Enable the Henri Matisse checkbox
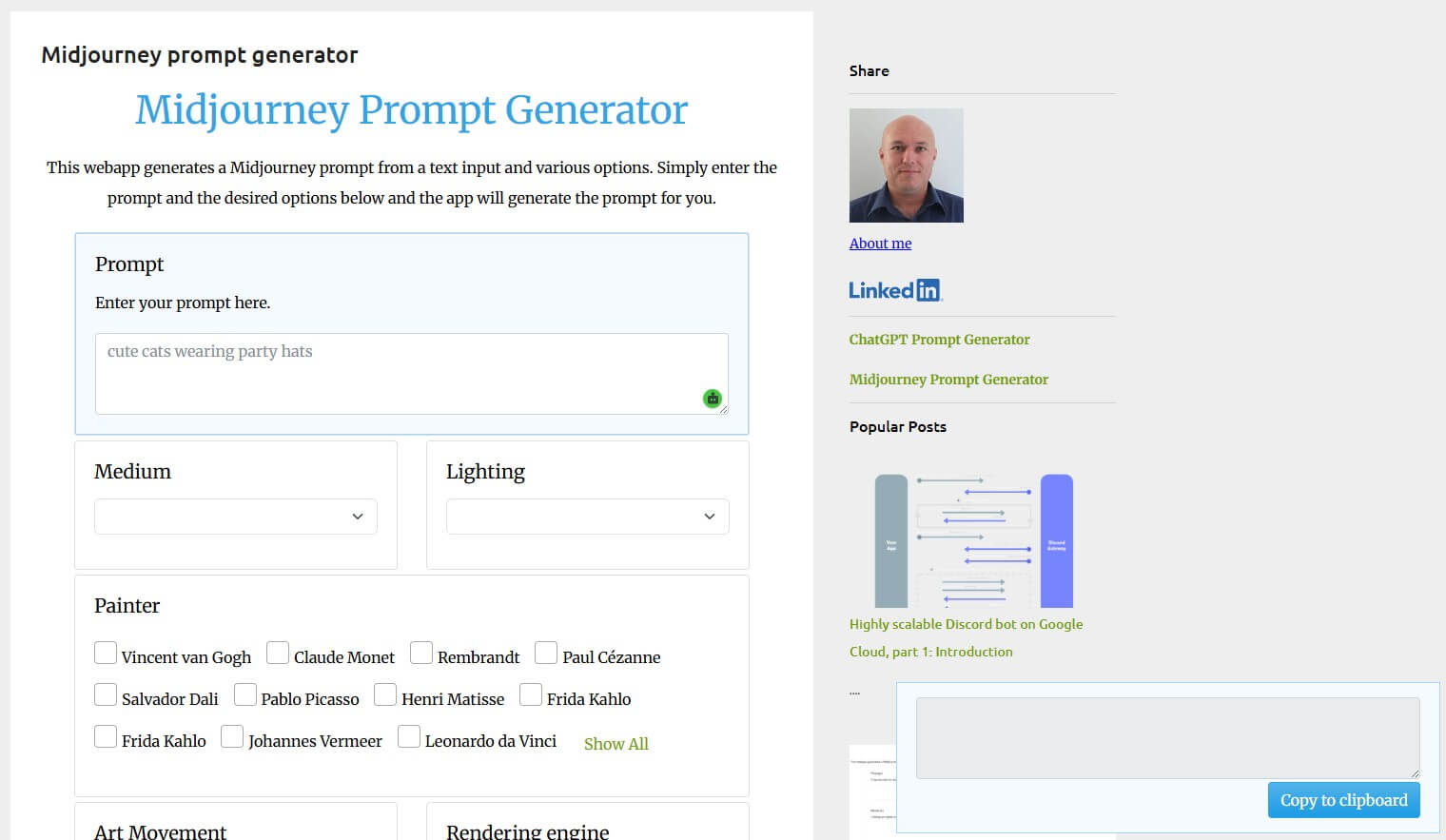The image size is (1446, 840). point(385,694)
